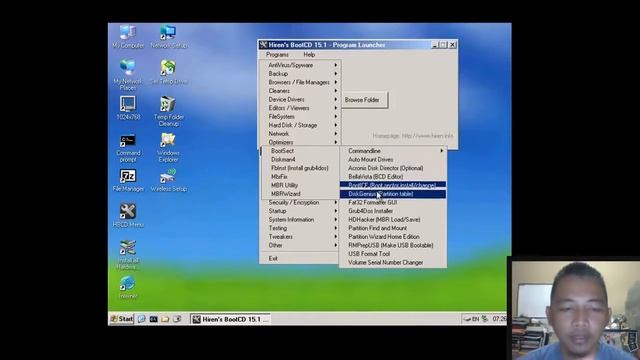Expand AntiVirus/Spyware submenu

point(300,65)
